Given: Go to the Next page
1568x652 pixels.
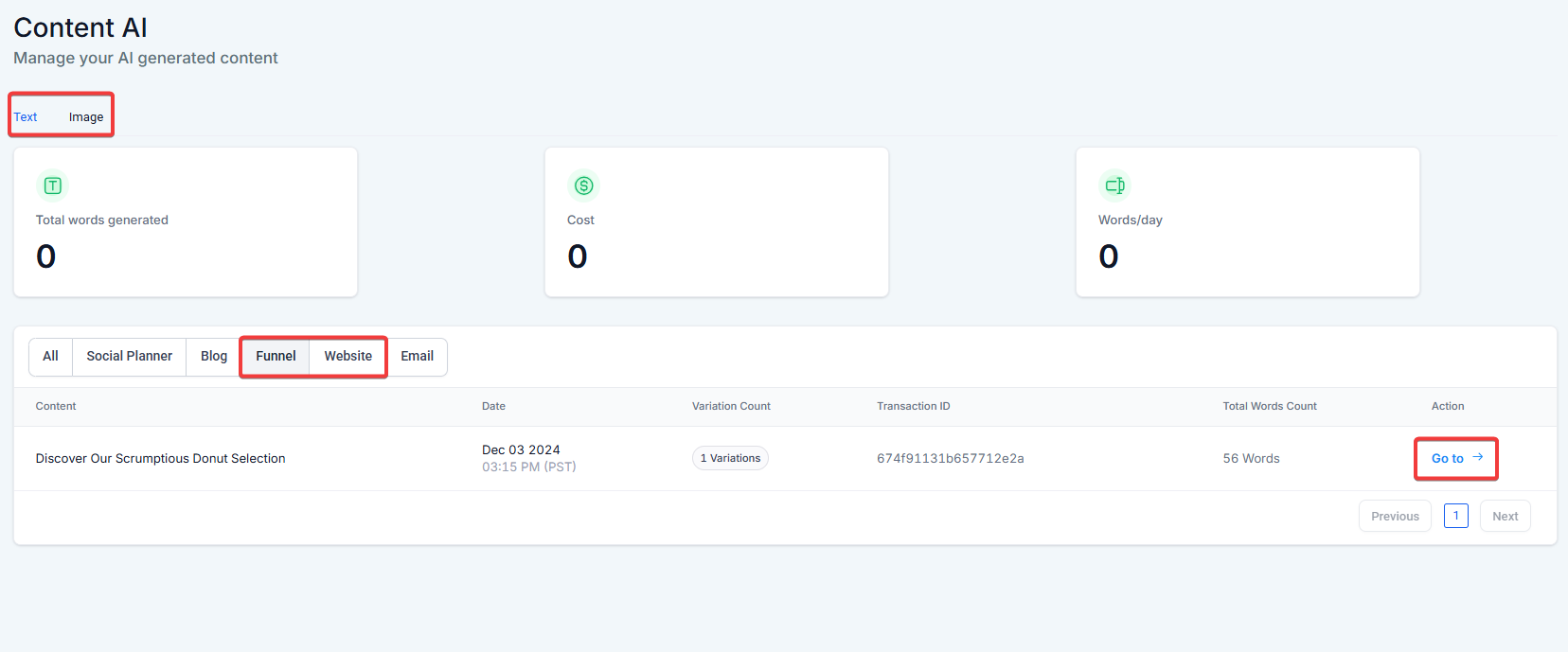Looking at the screenshot, I should (1505, 517).
